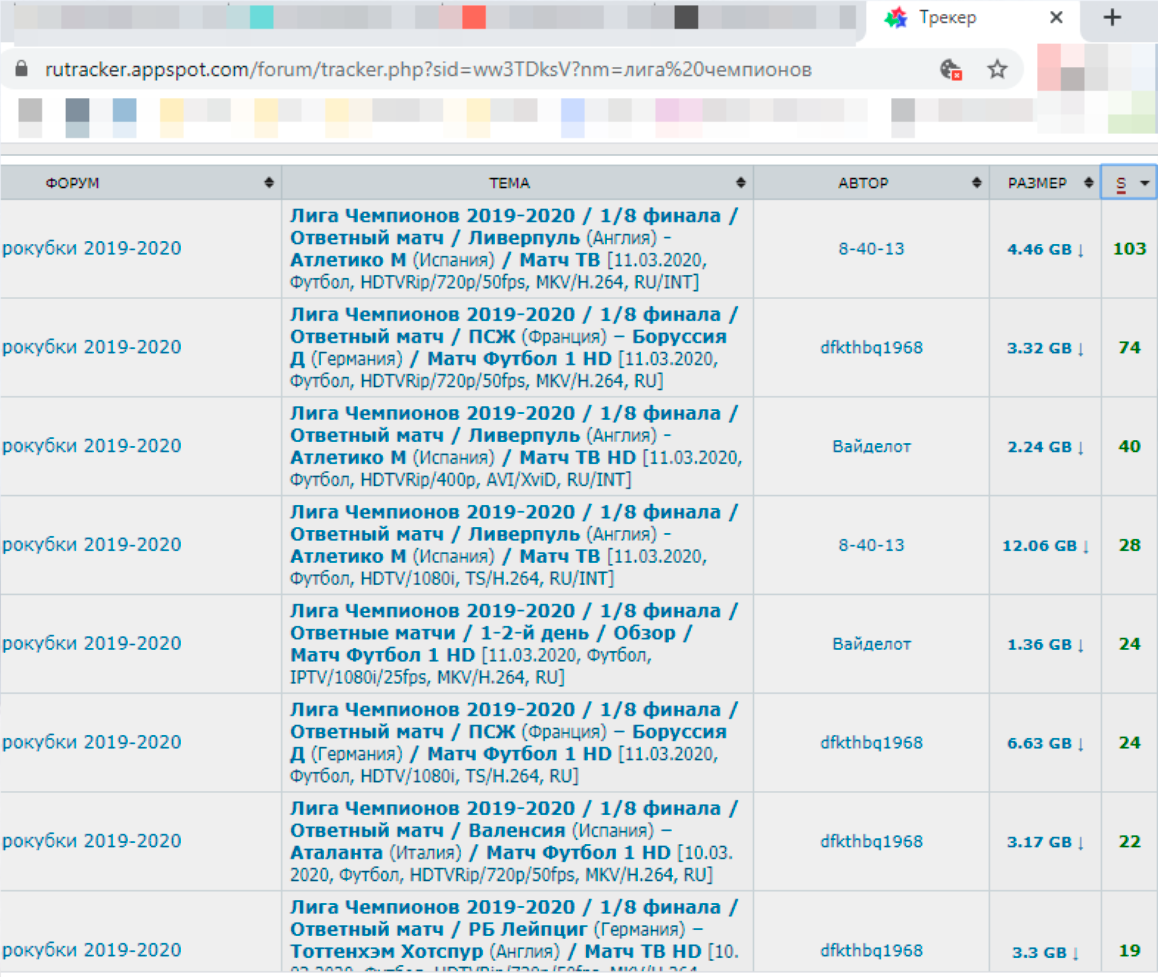This screenshot has width=1158, height=977.
Task: Open author 8-40-13 on the 4.46 GB row
Action: point(871,249)
